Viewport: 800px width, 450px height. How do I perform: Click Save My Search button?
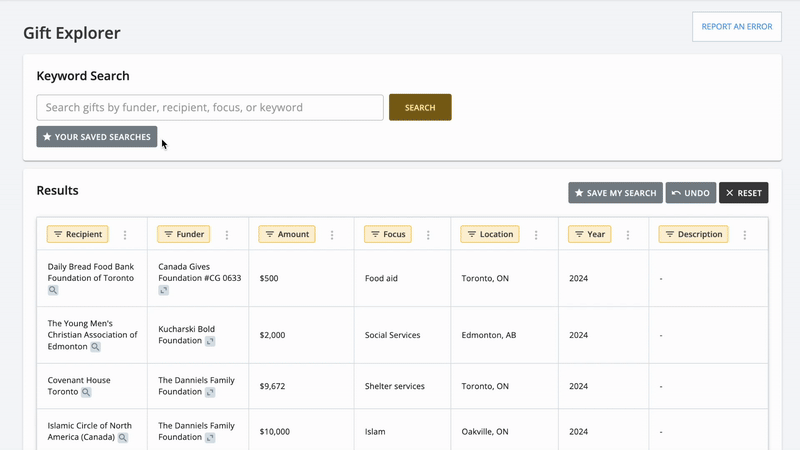coord(615,193)
